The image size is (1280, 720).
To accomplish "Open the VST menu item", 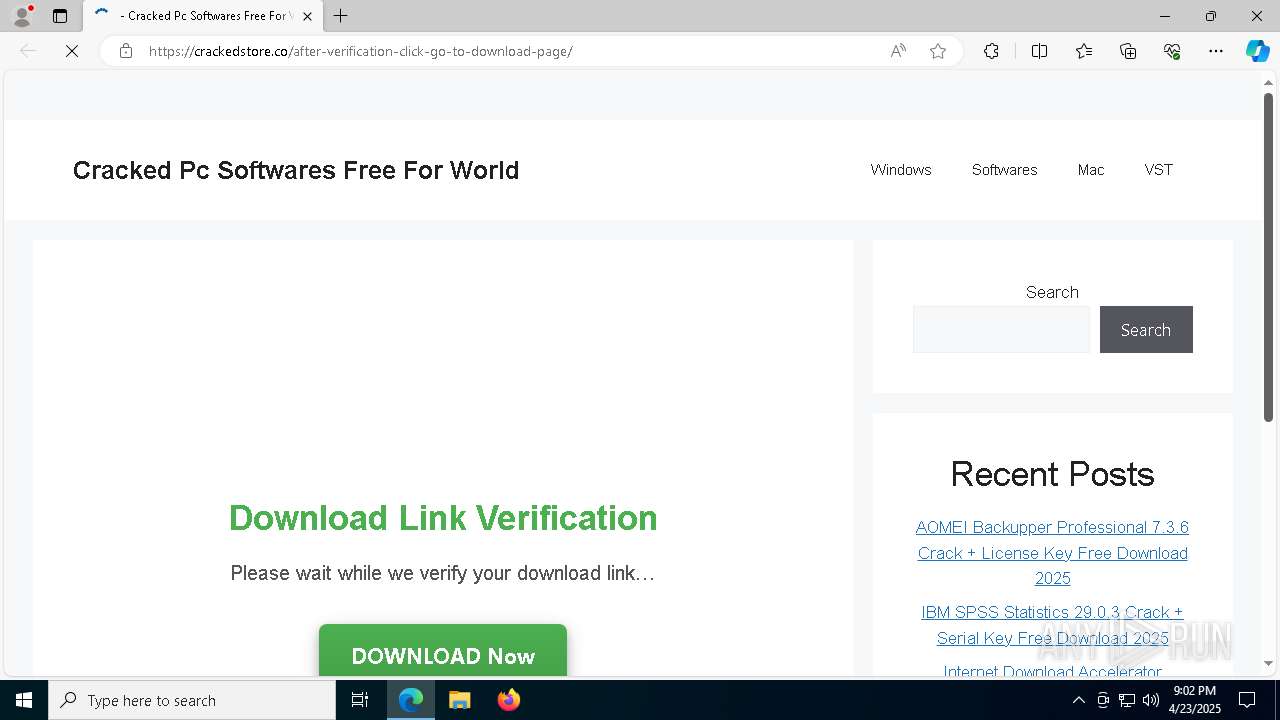I will 1158,170.
